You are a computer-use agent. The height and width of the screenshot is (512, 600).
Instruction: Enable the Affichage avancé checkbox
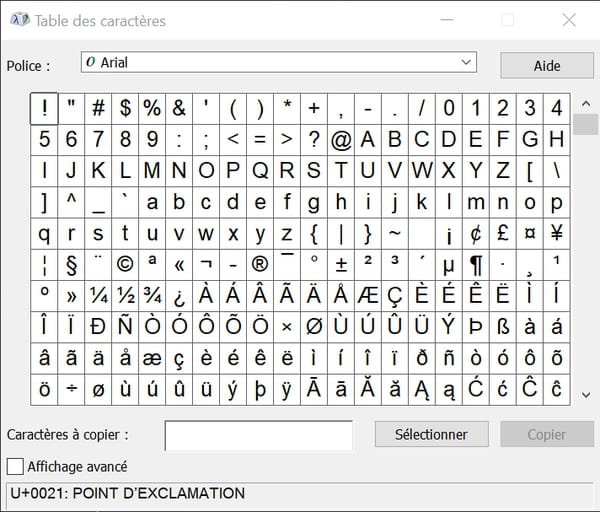(15, 466)
